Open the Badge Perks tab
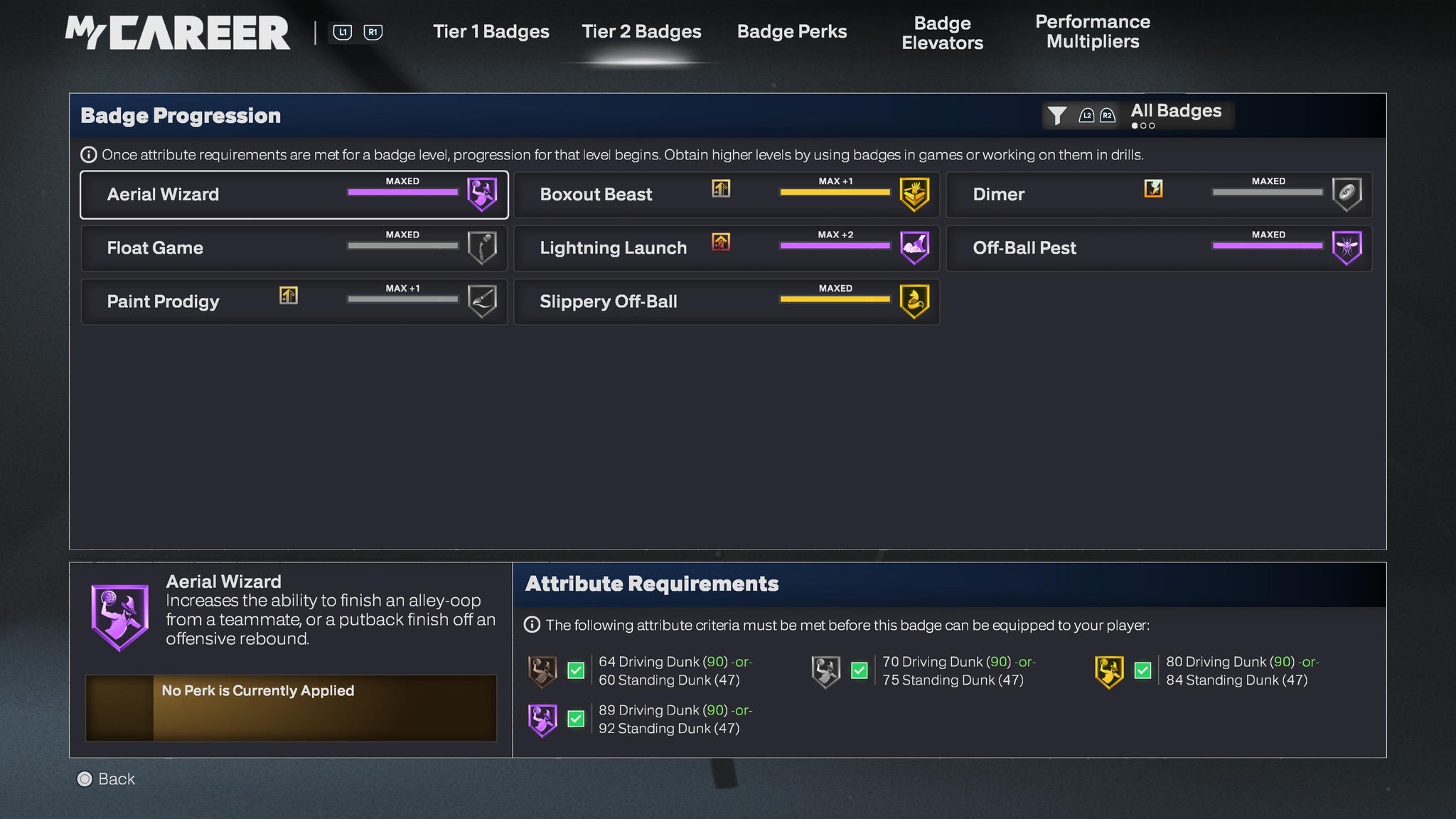The height and width of the screenshot is (819, 1456). [791, 32]
